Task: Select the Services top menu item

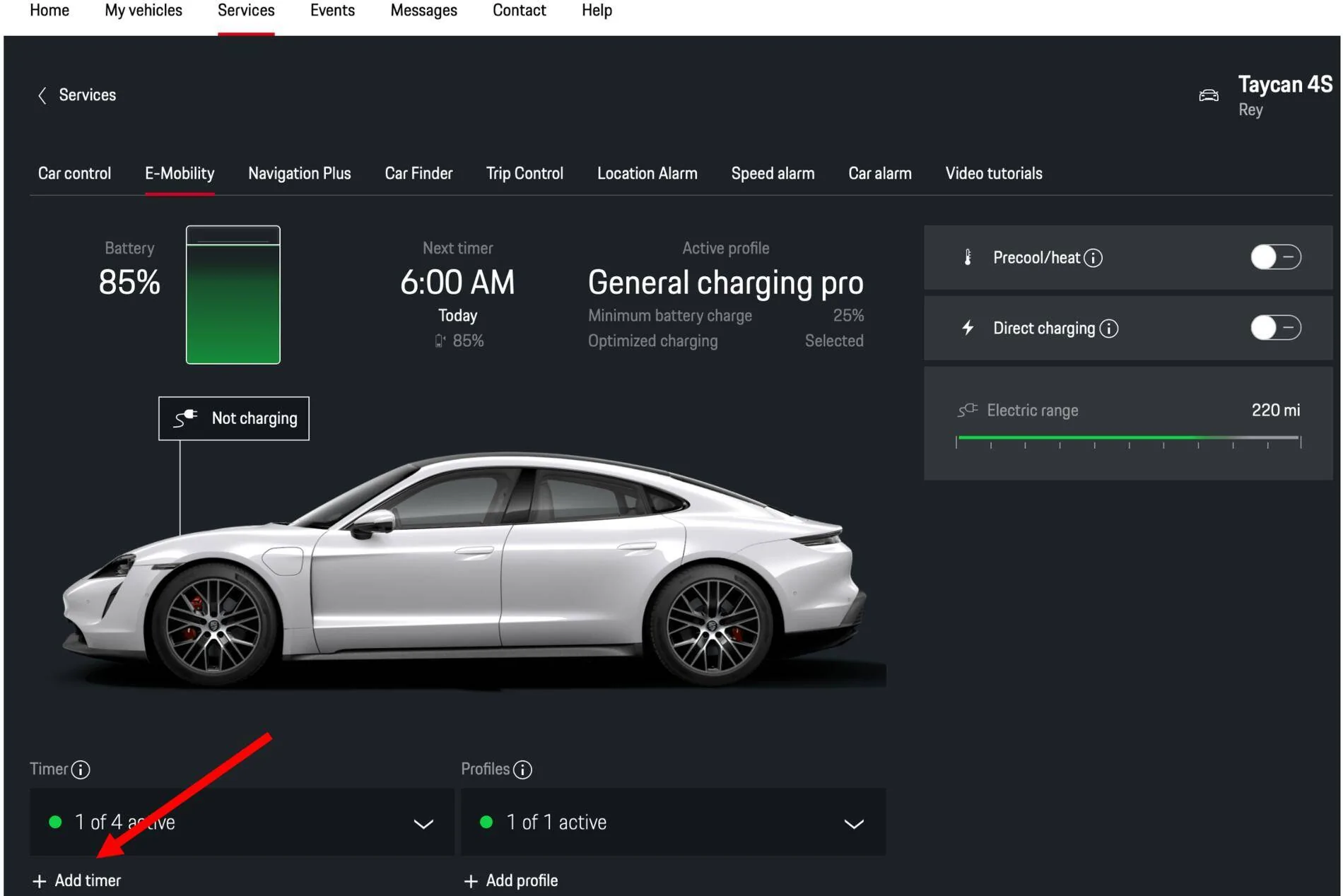Action: 246,11
